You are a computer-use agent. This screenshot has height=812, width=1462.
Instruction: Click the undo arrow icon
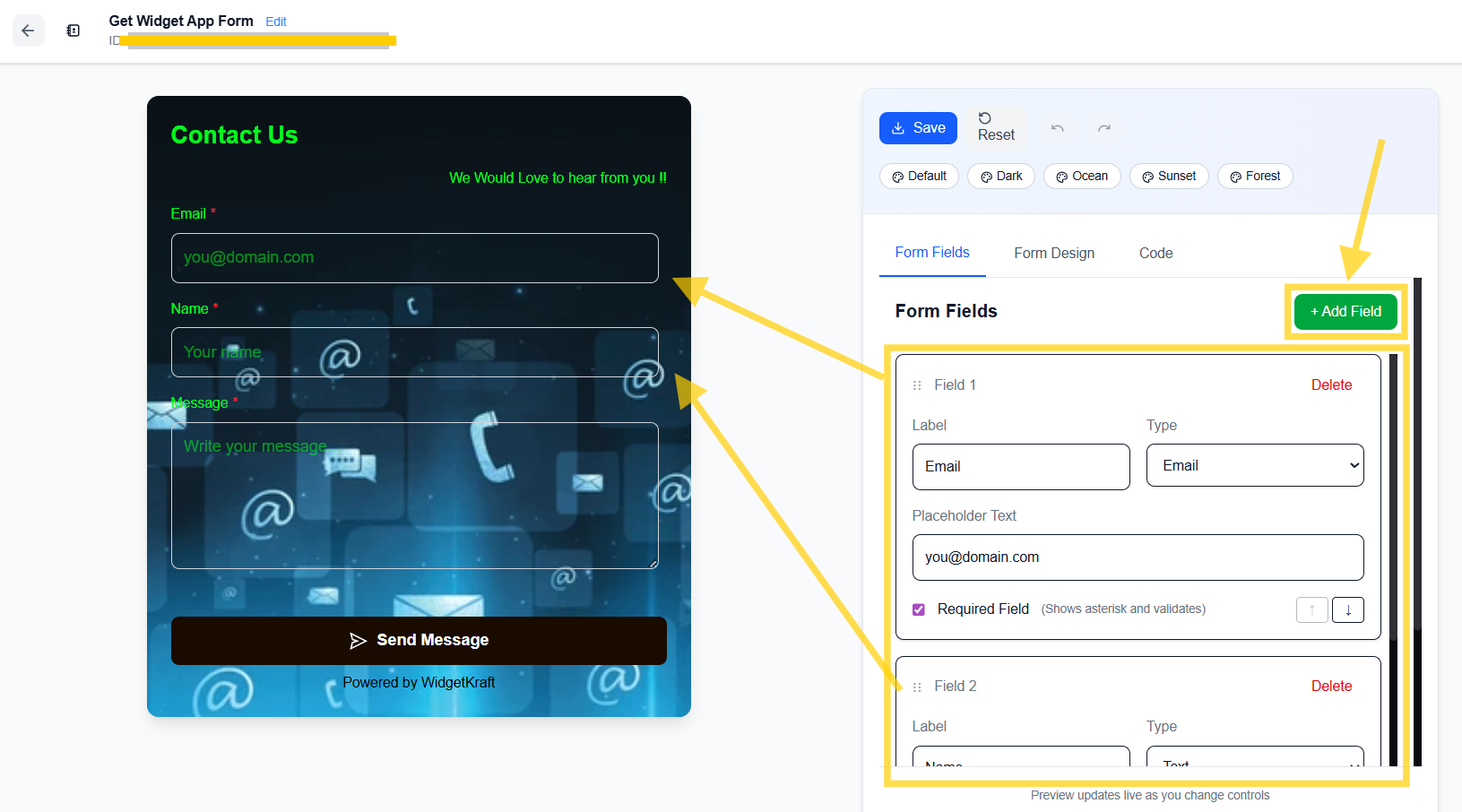click(x=1057, y=128)
